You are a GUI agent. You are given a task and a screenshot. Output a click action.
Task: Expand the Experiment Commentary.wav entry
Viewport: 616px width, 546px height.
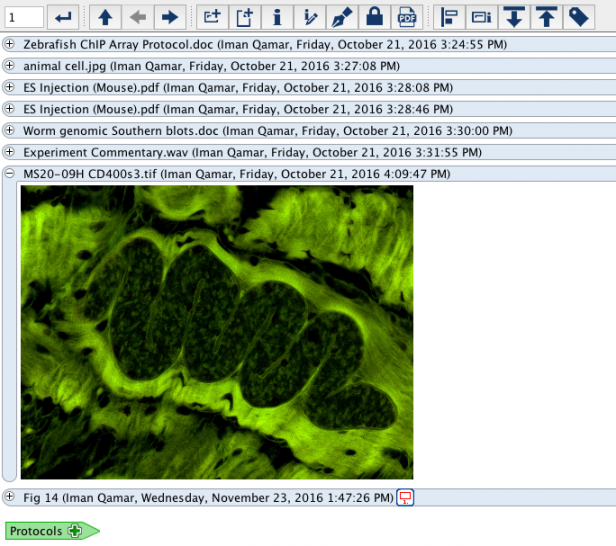click(9, 152)
